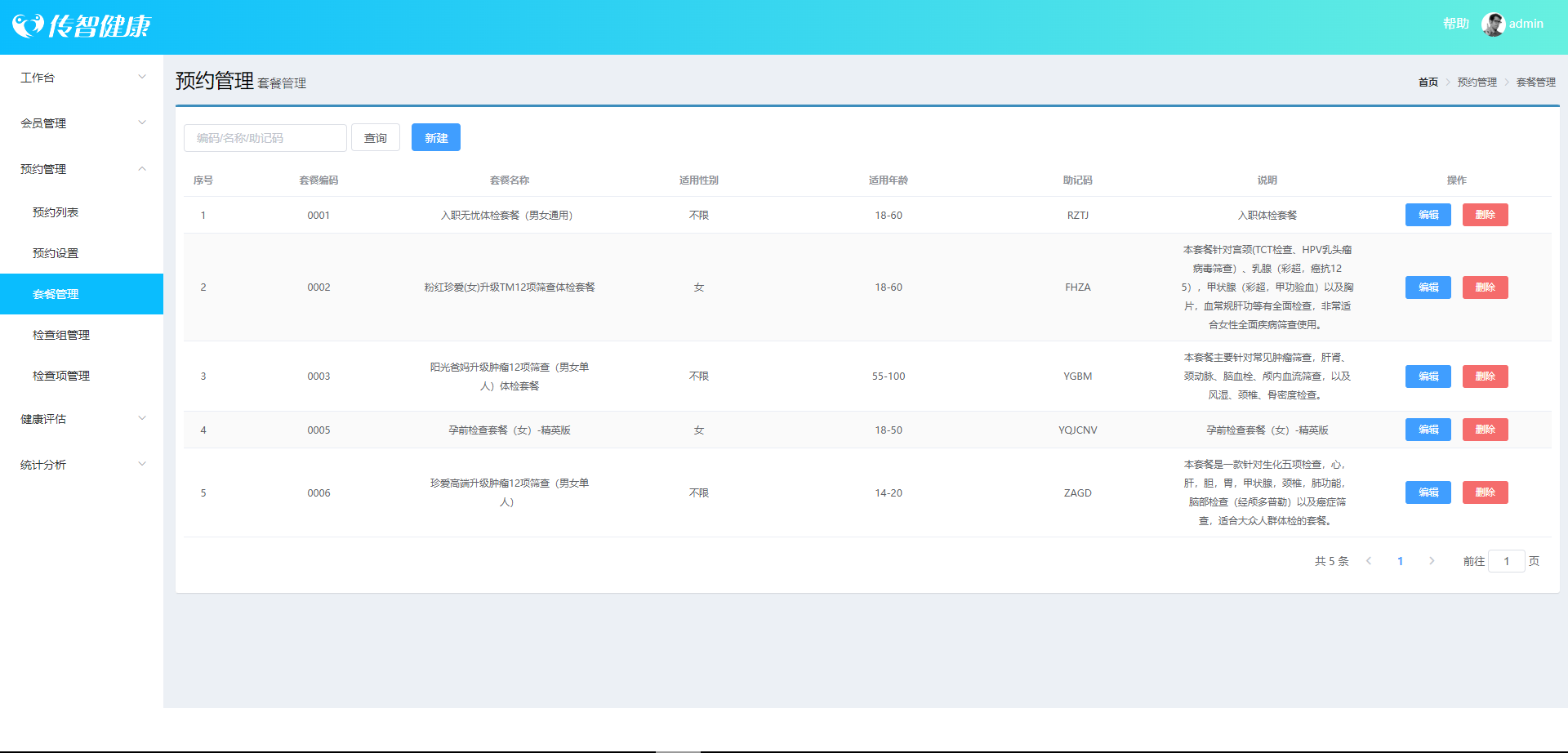Focus the 前往 page number input

(x=1507, y=561)
